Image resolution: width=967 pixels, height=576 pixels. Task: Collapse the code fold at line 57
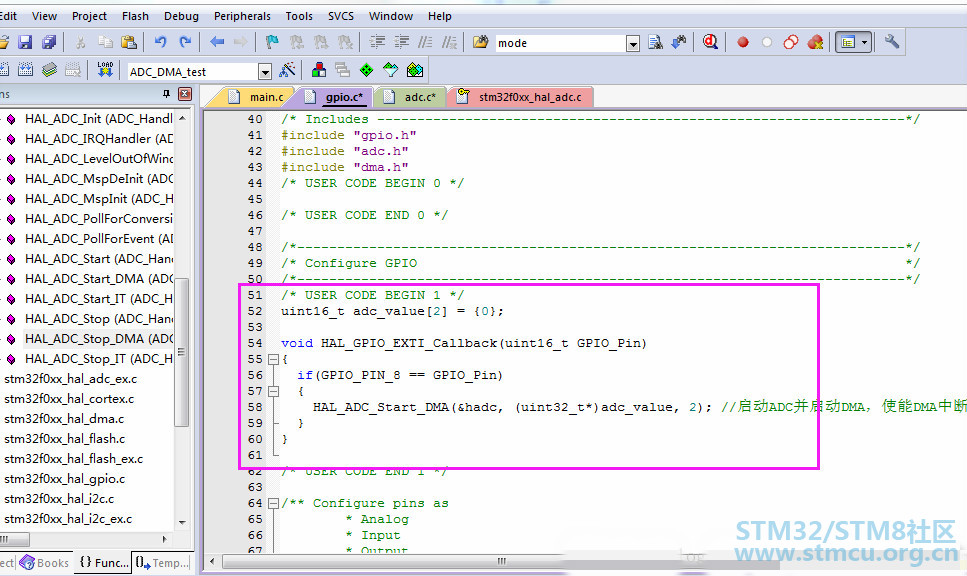273,391
